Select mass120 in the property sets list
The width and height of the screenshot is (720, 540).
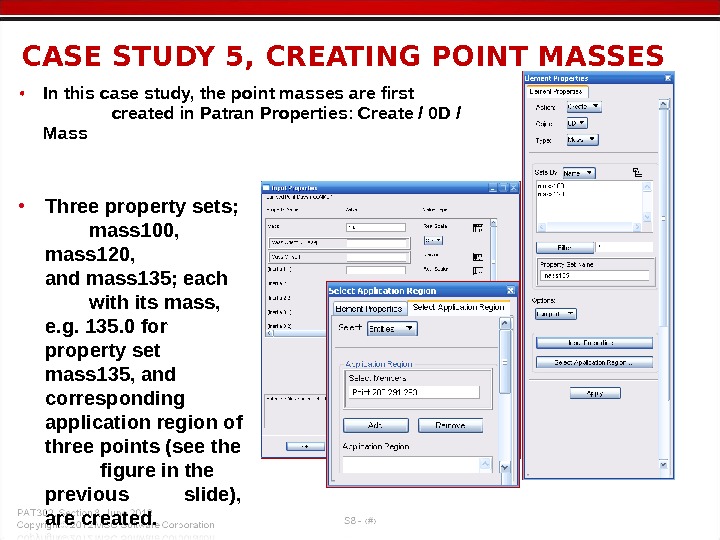coord(551,194)
